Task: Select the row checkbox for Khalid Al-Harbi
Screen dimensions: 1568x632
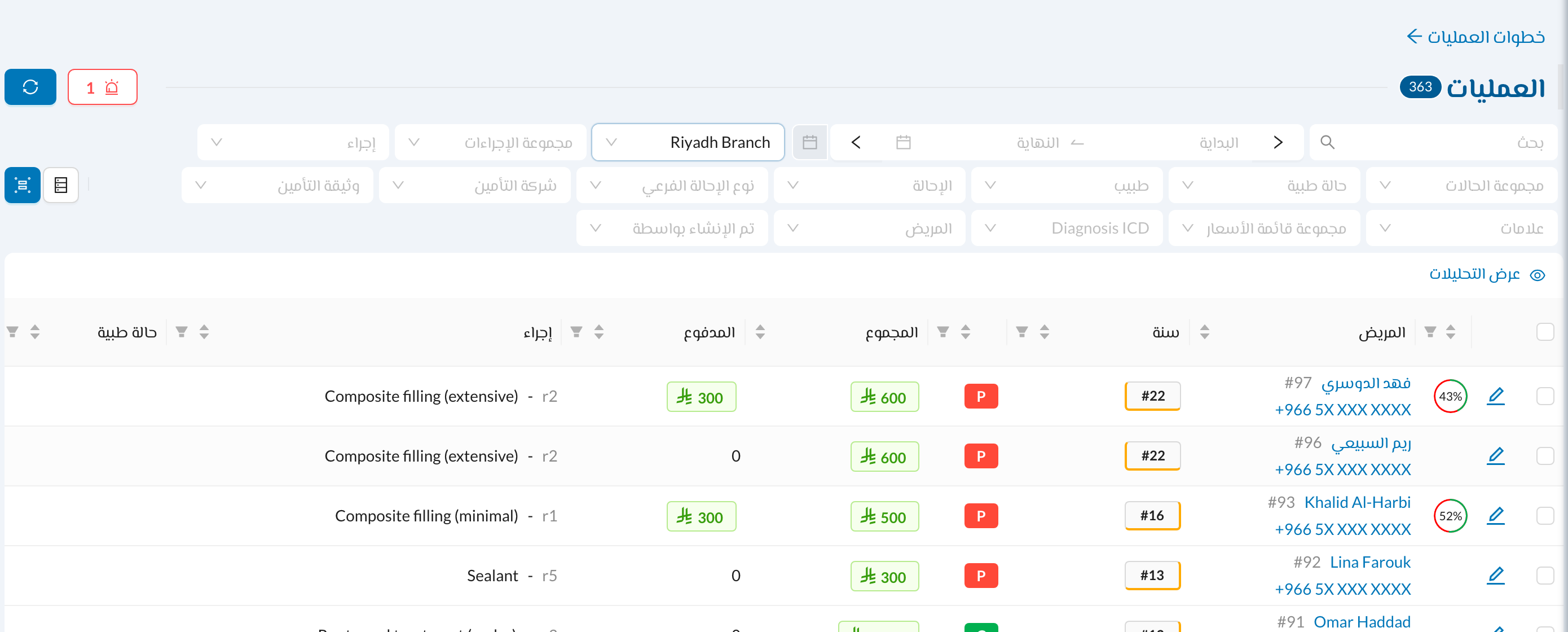Action: (1545, 516)
